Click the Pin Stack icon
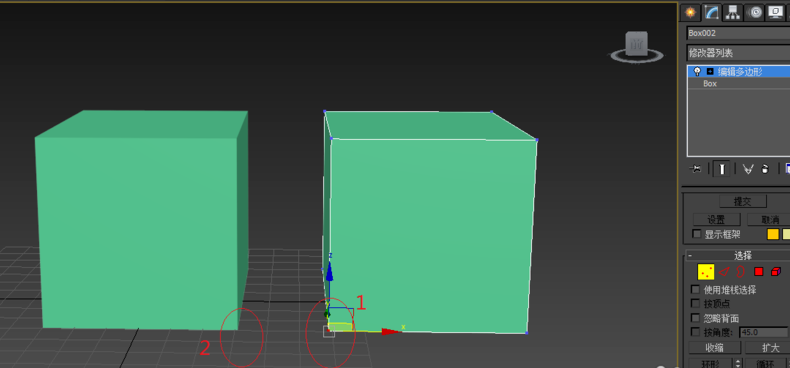This screenshot has width=790, height=368. [x=695, y=169]
